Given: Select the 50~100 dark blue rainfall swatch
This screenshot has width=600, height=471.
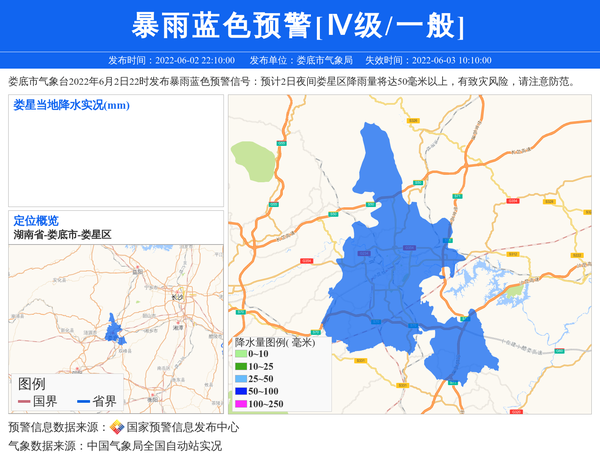Looking at the screenshot, I should click(x=240, y=391).
